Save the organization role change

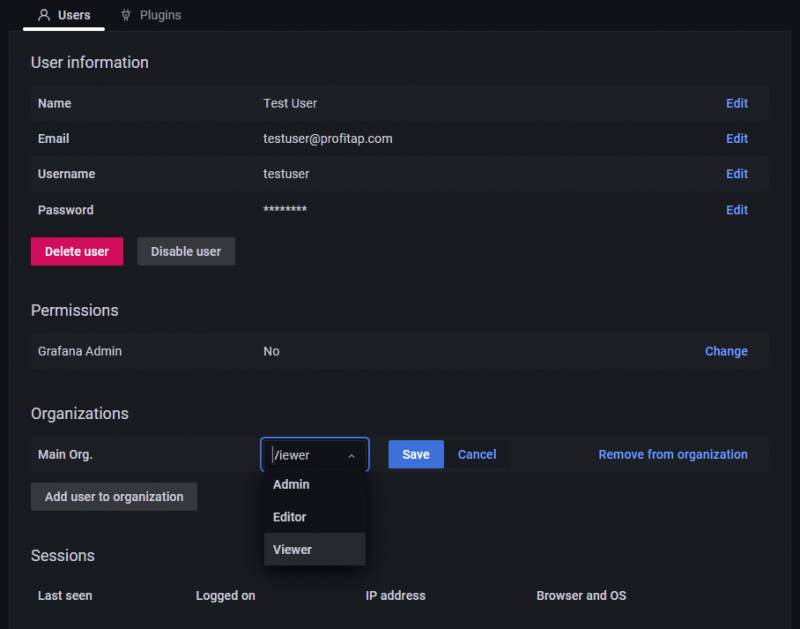tap(416, 454)
